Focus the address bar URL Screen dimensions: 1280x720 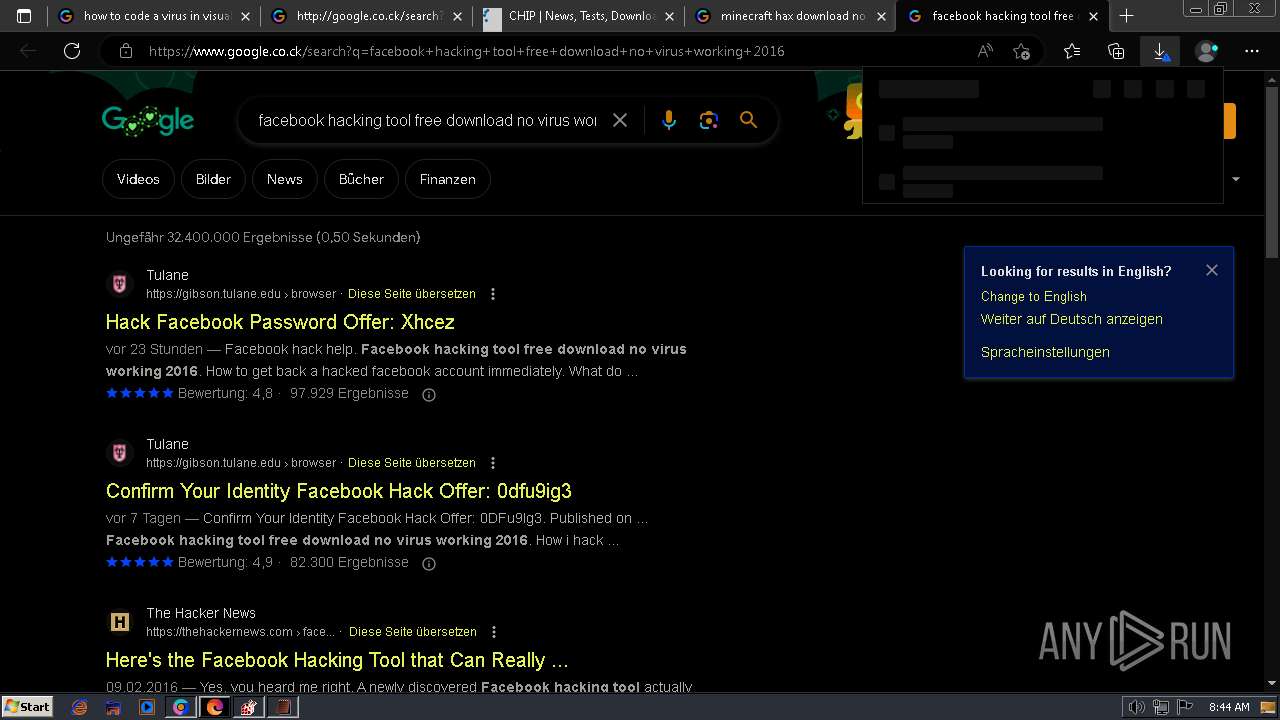(x=466, y=51)
